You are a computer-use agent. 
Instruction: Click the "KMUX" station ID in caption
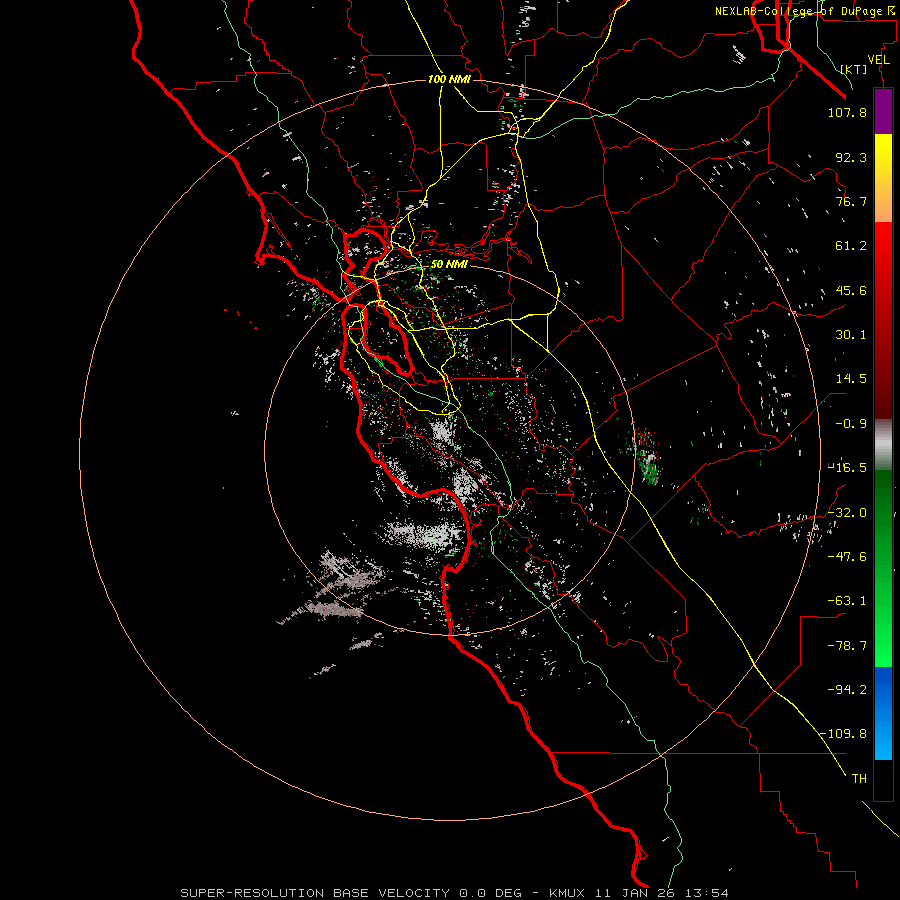coord(569,893)
